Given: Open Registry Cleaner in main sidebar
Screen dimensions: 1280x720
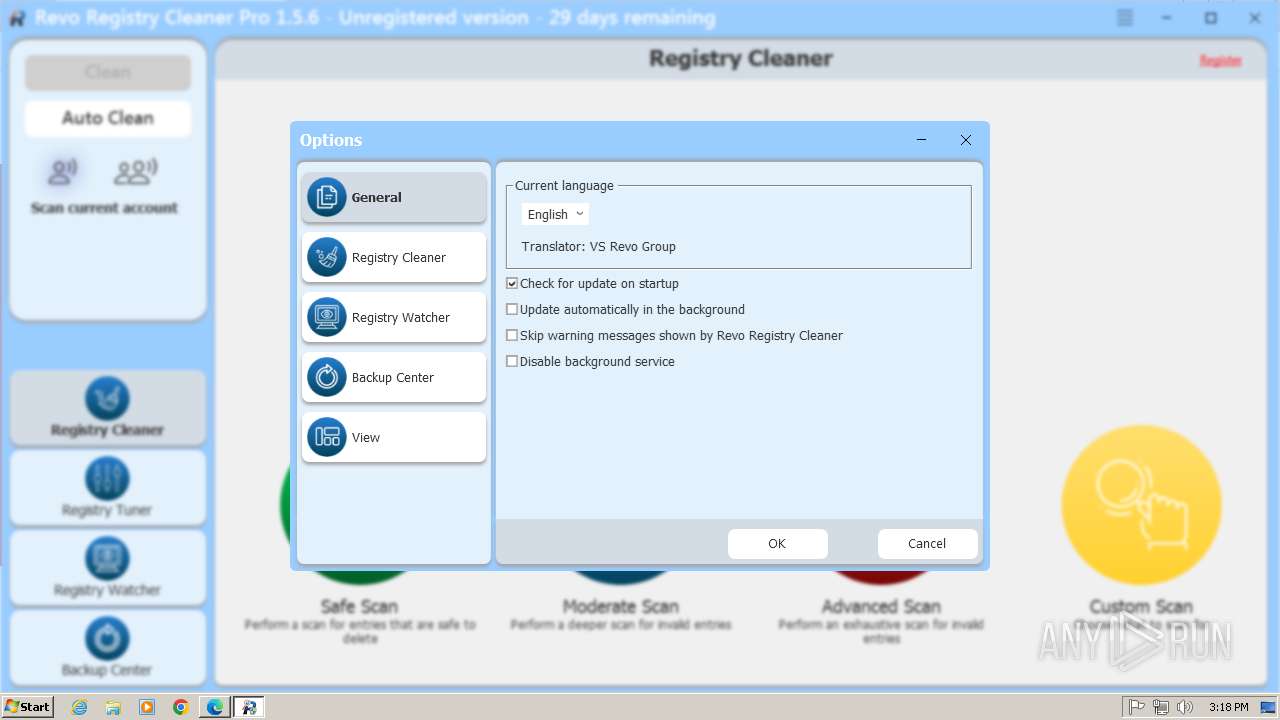Looking at the screenshot, I should coord(108,408).
